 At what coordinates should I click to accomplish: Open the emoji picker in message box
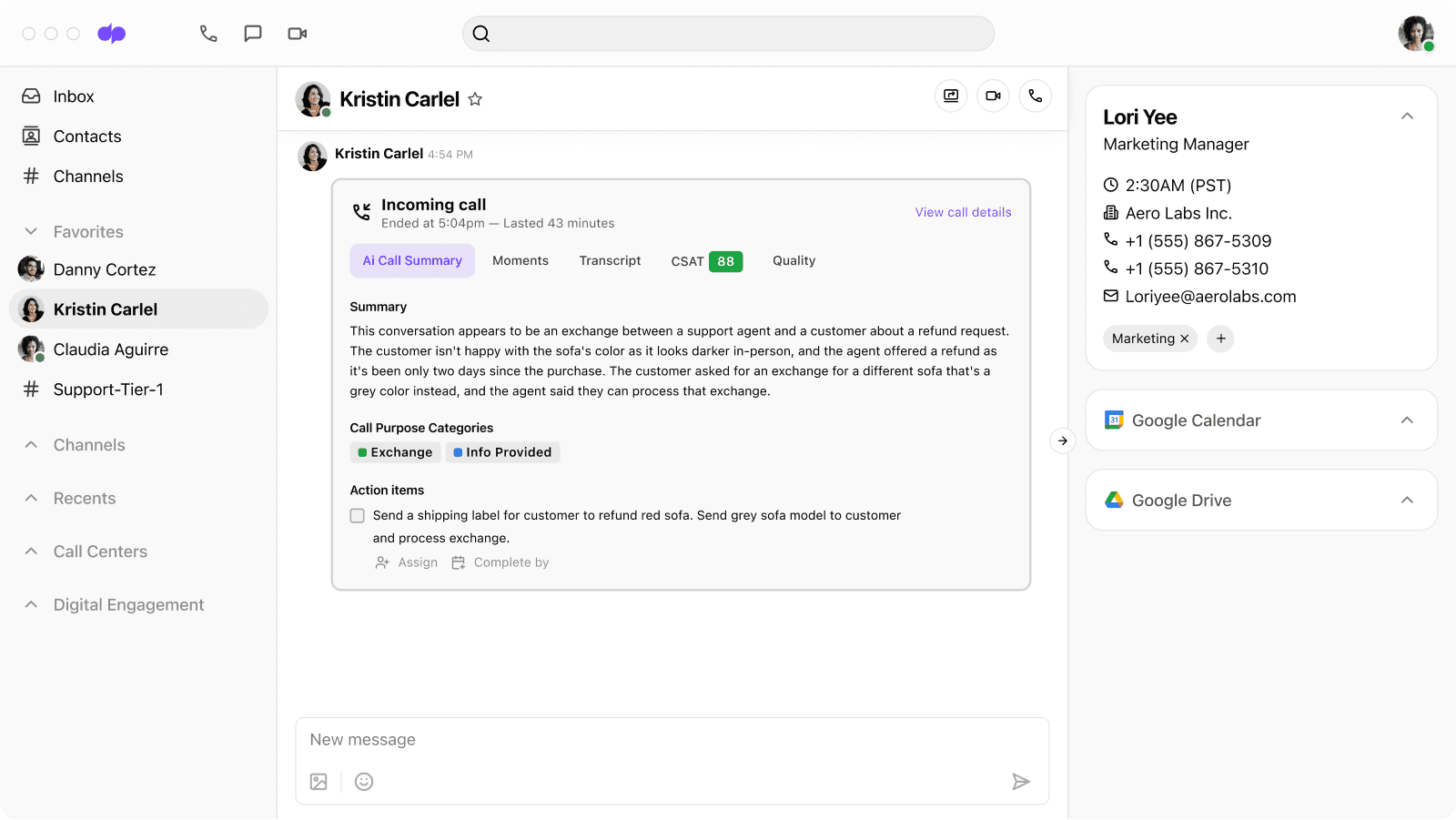click(364, 782)
